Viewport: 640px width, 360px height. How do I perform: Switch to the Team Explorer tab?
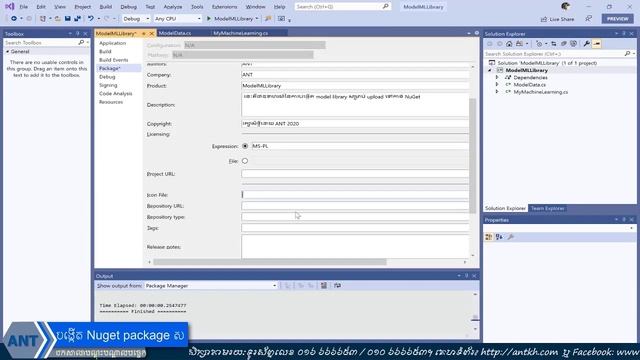tap(547, 209)
